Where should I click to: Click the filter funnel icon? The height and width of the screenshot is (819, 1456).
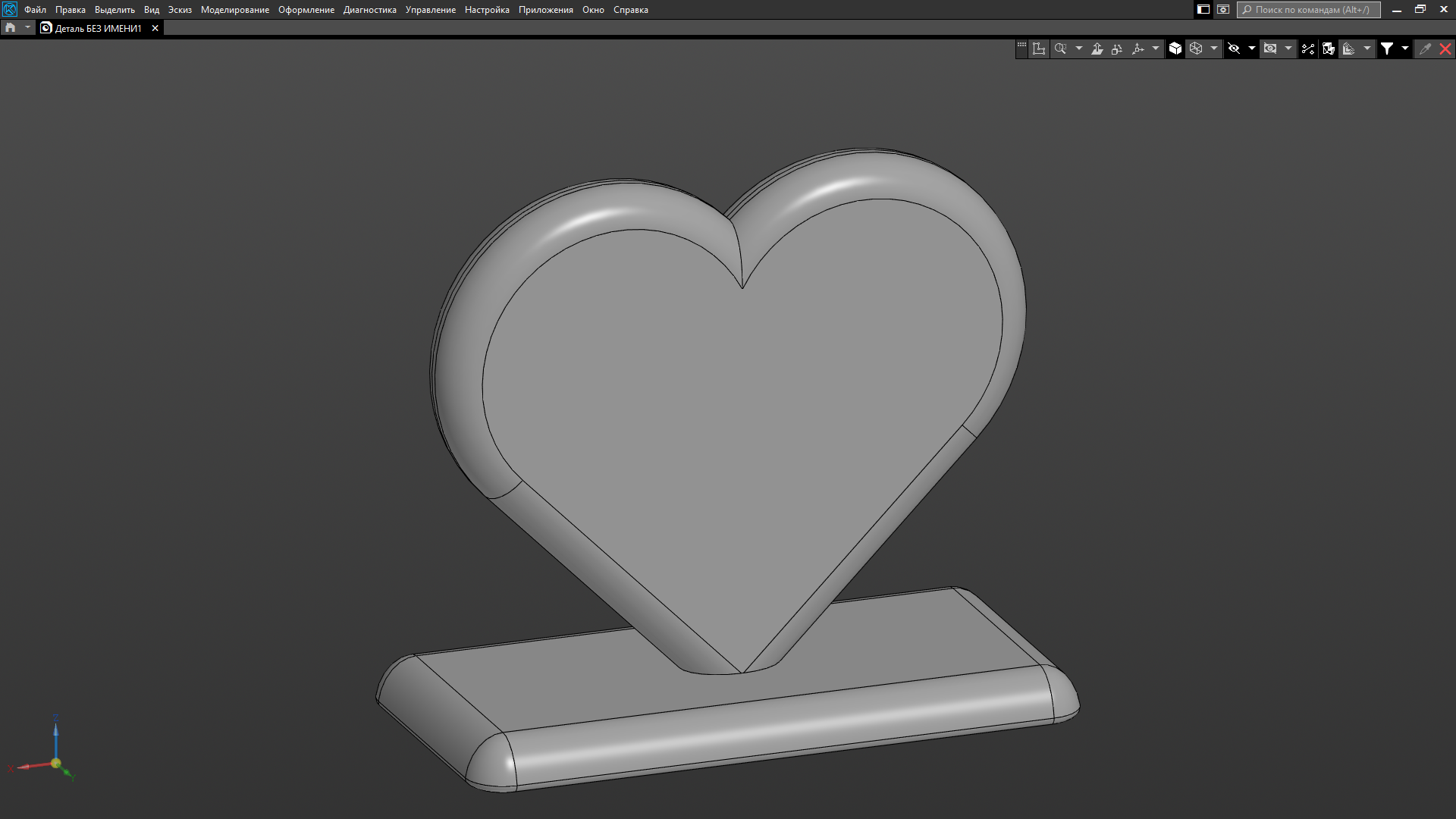point(1387,49)
